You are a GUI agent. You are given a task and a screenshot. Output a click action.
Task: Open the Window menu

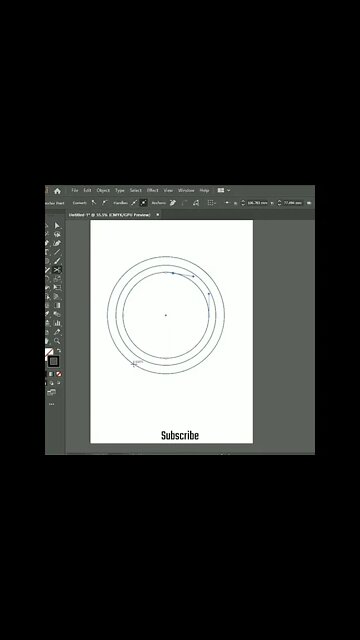pos(186,190)
